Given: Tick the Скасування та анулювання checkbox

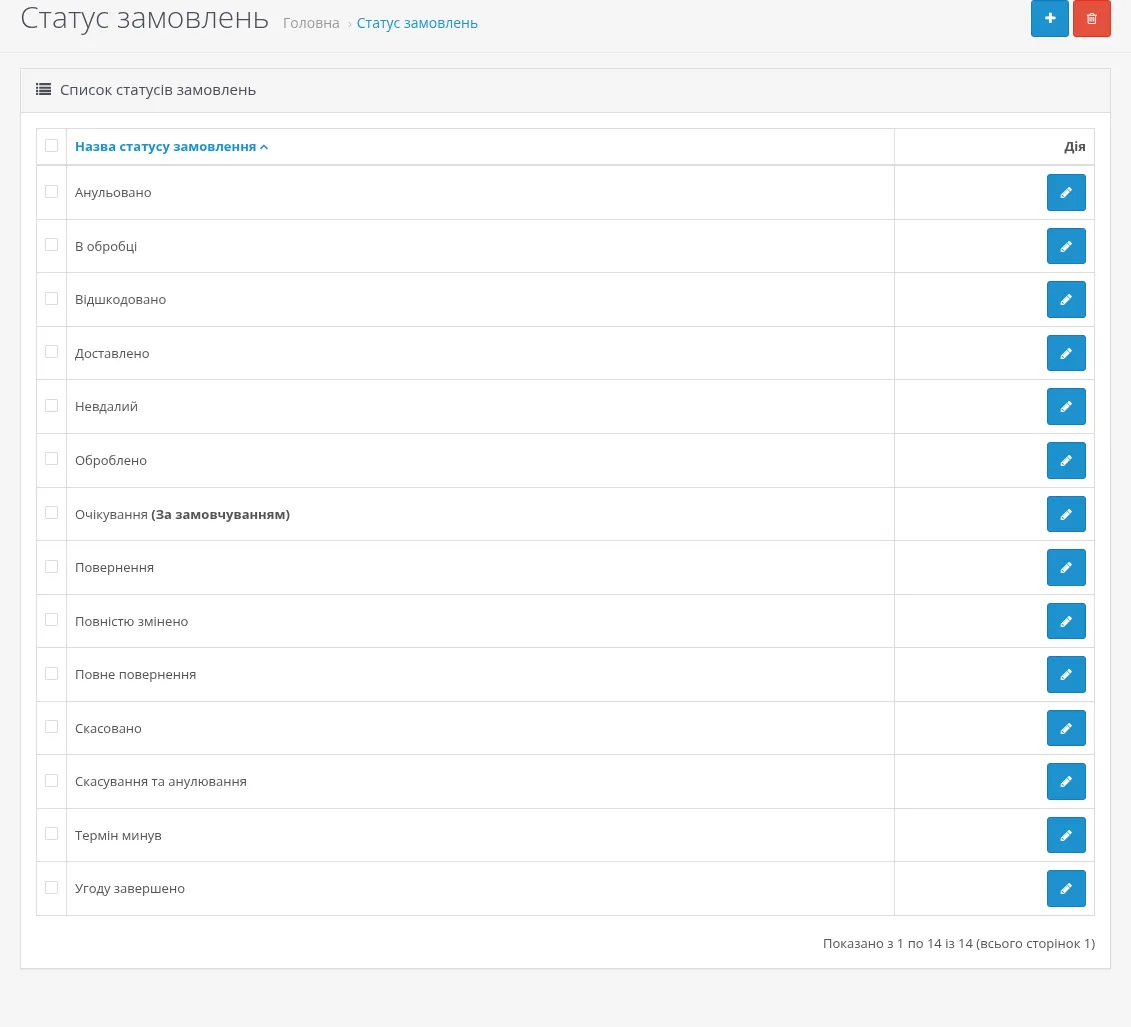Looking at the screenshot, I should coord(51,780).
